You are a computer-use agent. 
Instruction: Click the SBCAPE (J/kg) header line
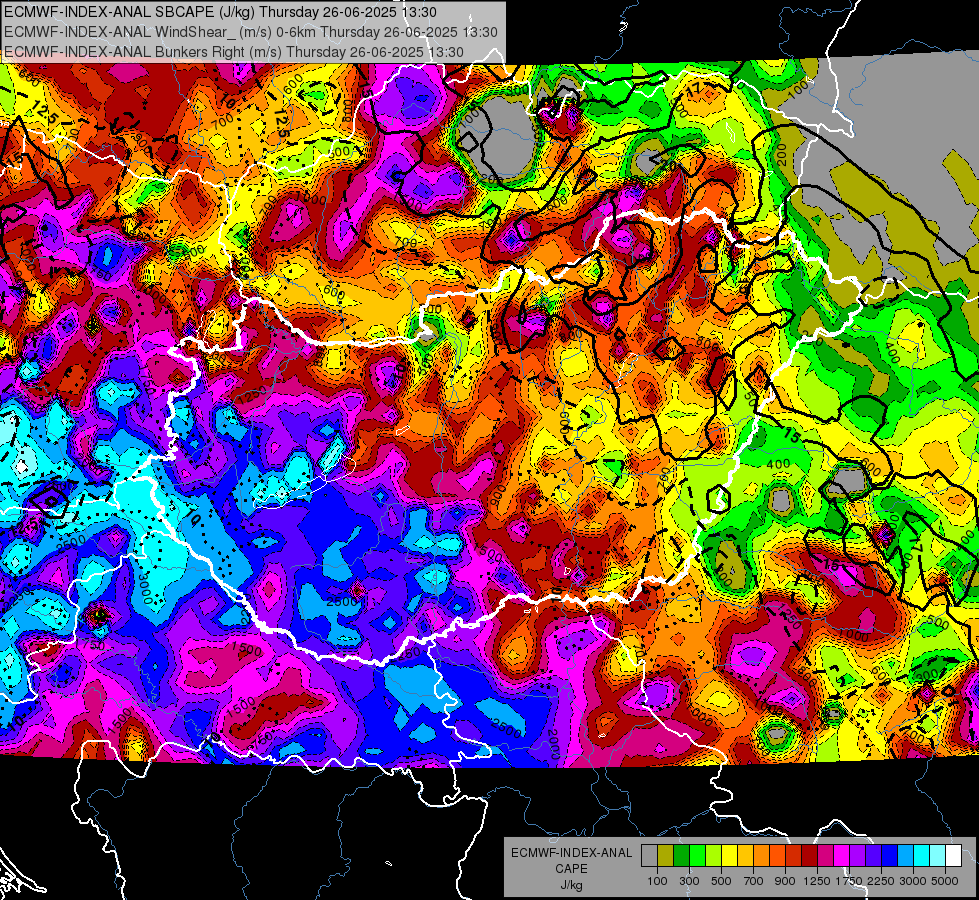pyautogui.click(x=220, y=12)
